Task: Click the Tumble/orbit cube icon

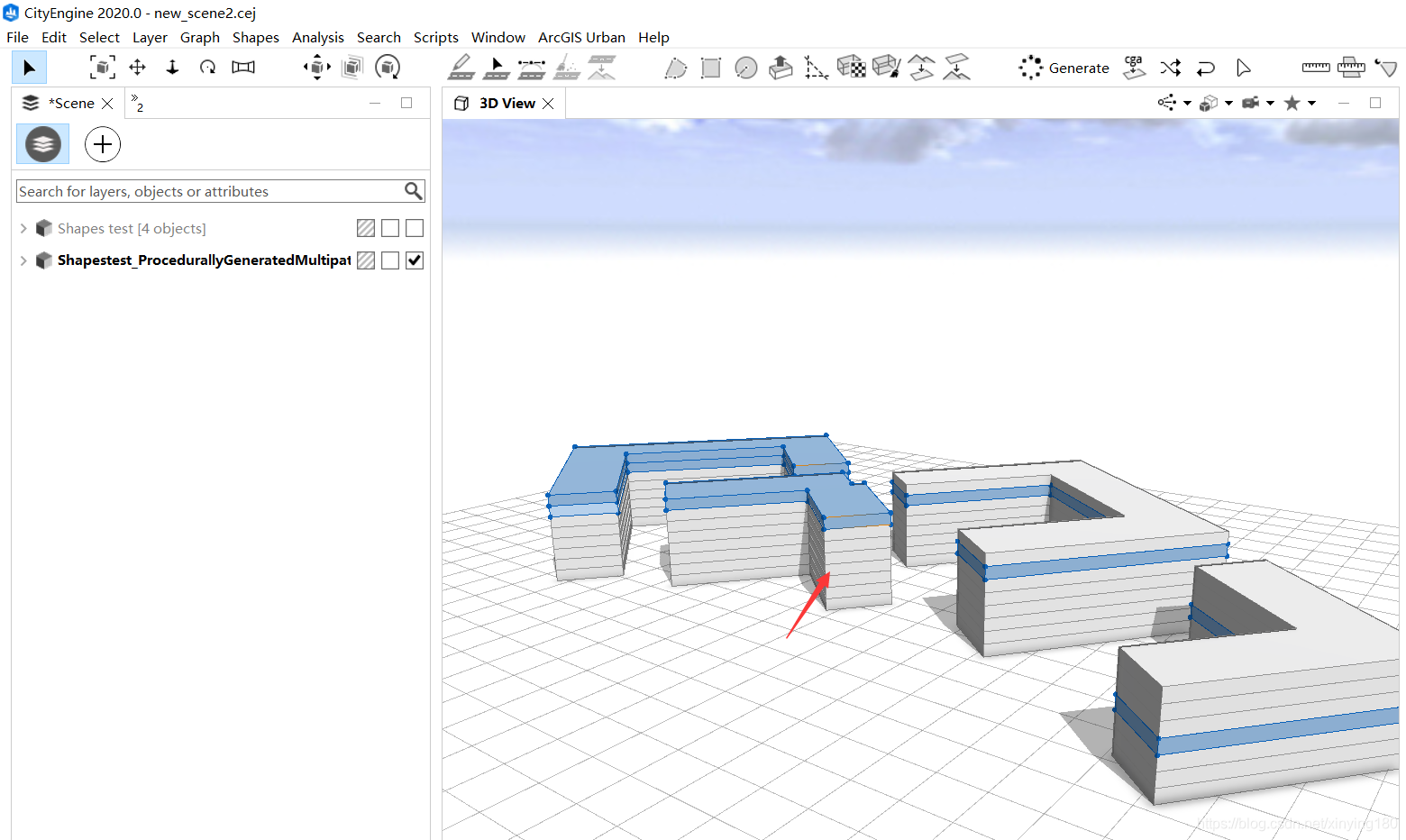Action: pyautogui.click(x=388, y=68)
